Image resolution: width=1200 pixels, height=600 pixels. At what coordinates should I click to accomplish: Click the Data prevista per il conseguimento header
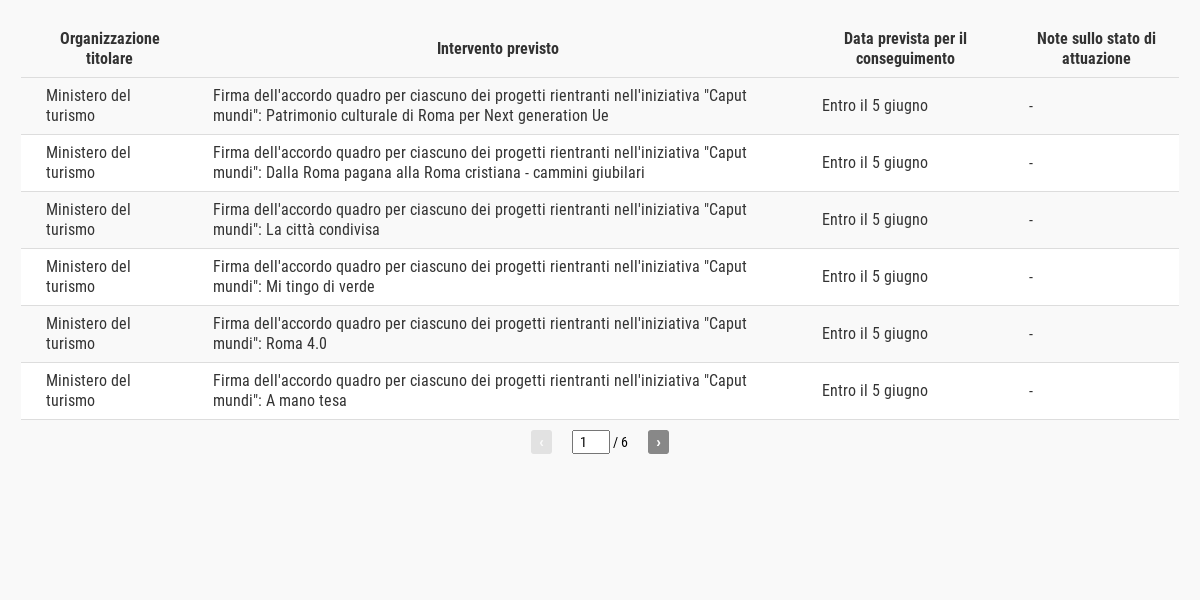[x=905, y=48]
